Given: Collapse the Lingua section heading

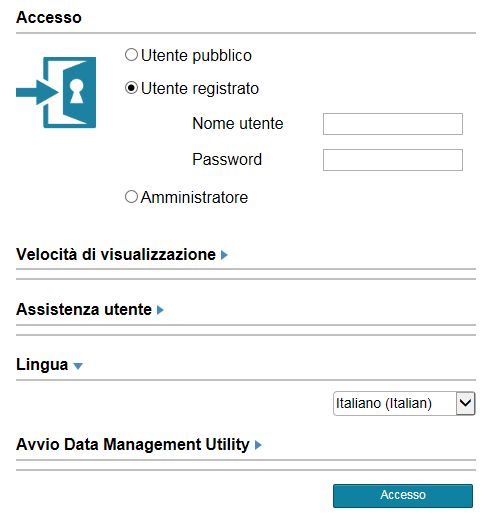Looking at the screenshot, I should click(42, 364).
